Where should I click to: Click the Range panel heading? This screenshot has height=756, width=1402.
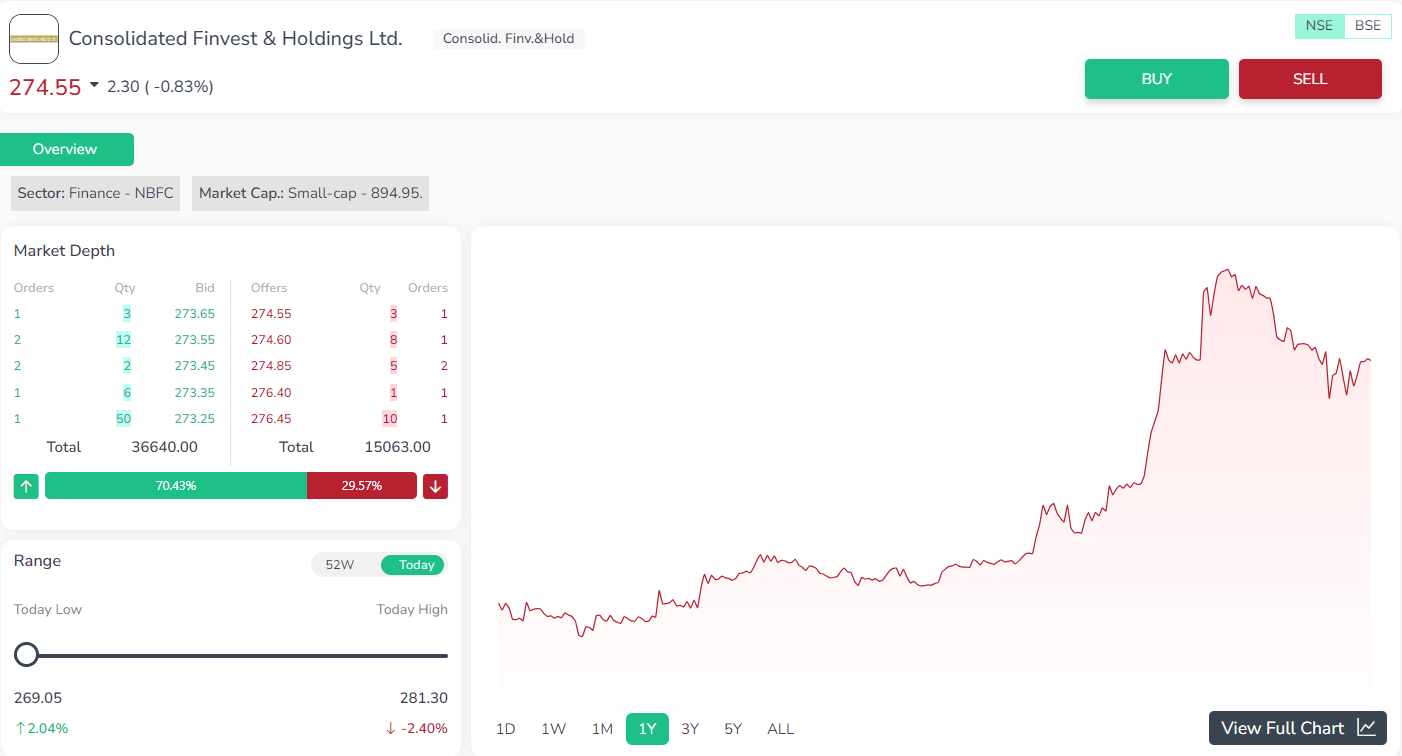point(37,561)
